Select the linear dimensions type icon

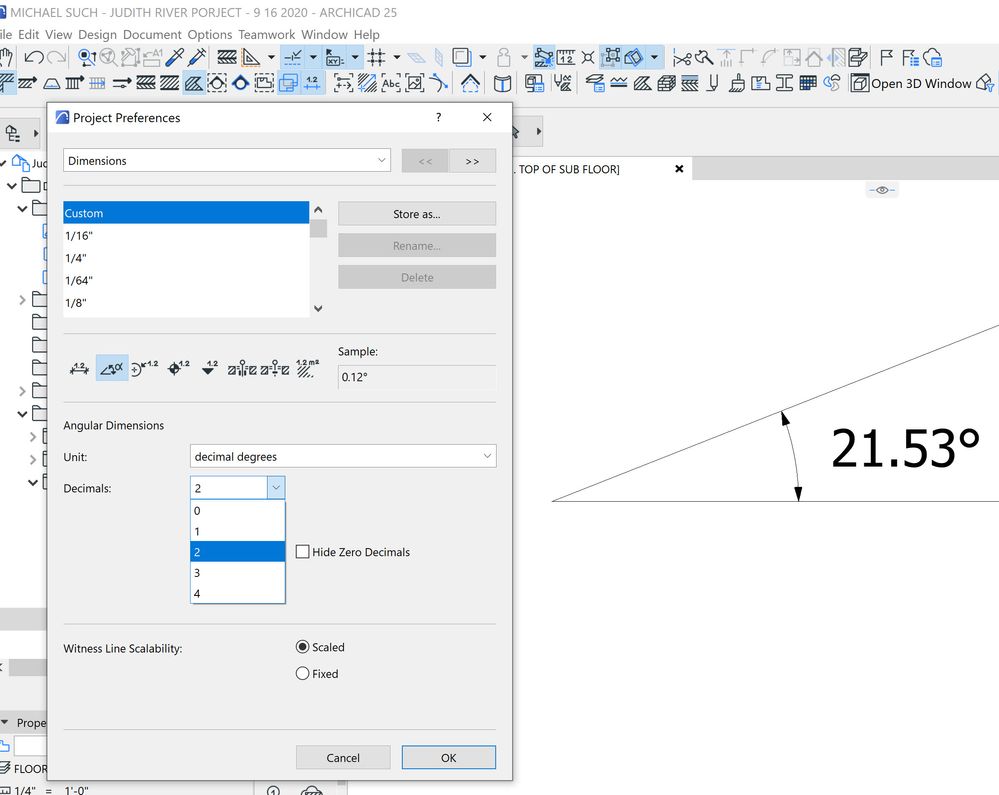(79, 368)
